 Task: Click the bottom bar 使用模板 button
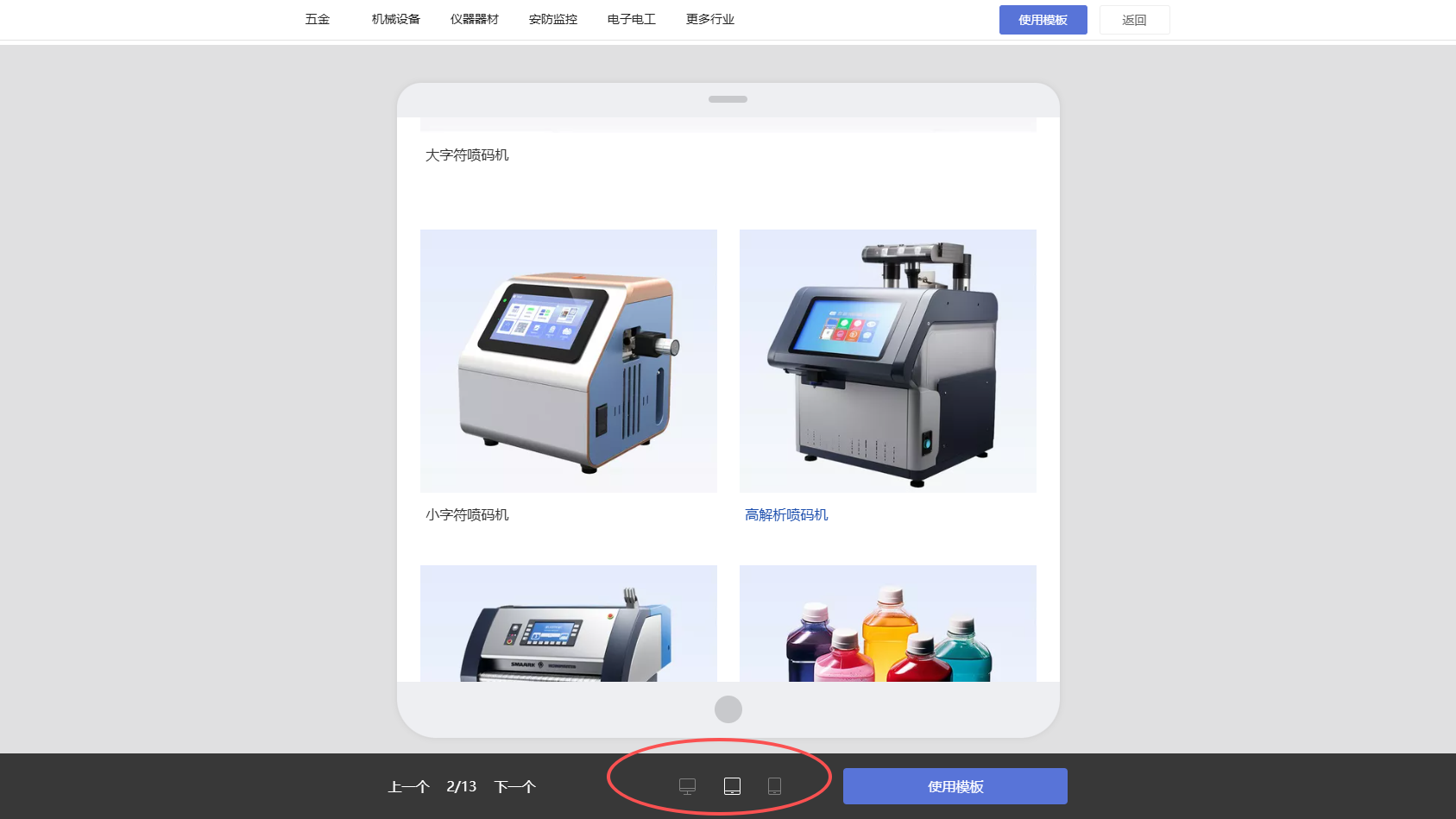(955, 786)
